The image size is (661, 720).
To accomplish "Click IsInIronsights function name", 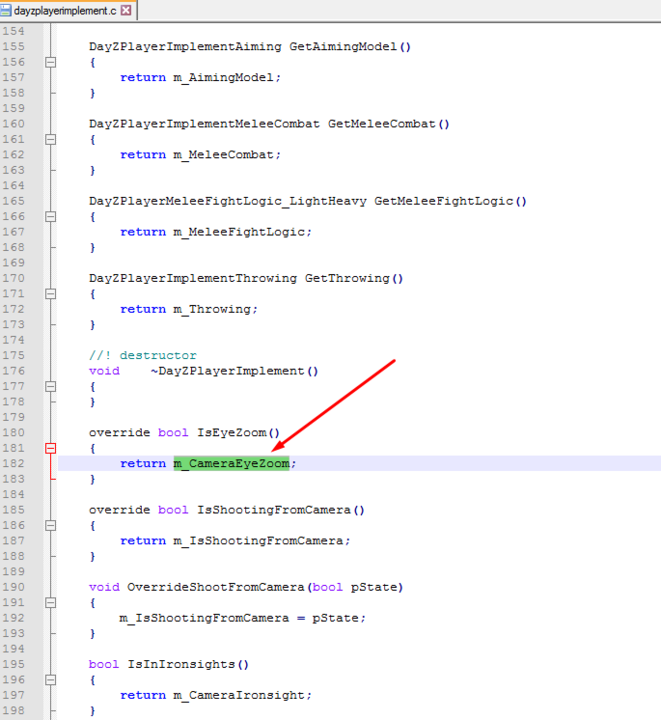I will (x=181, y=664).
